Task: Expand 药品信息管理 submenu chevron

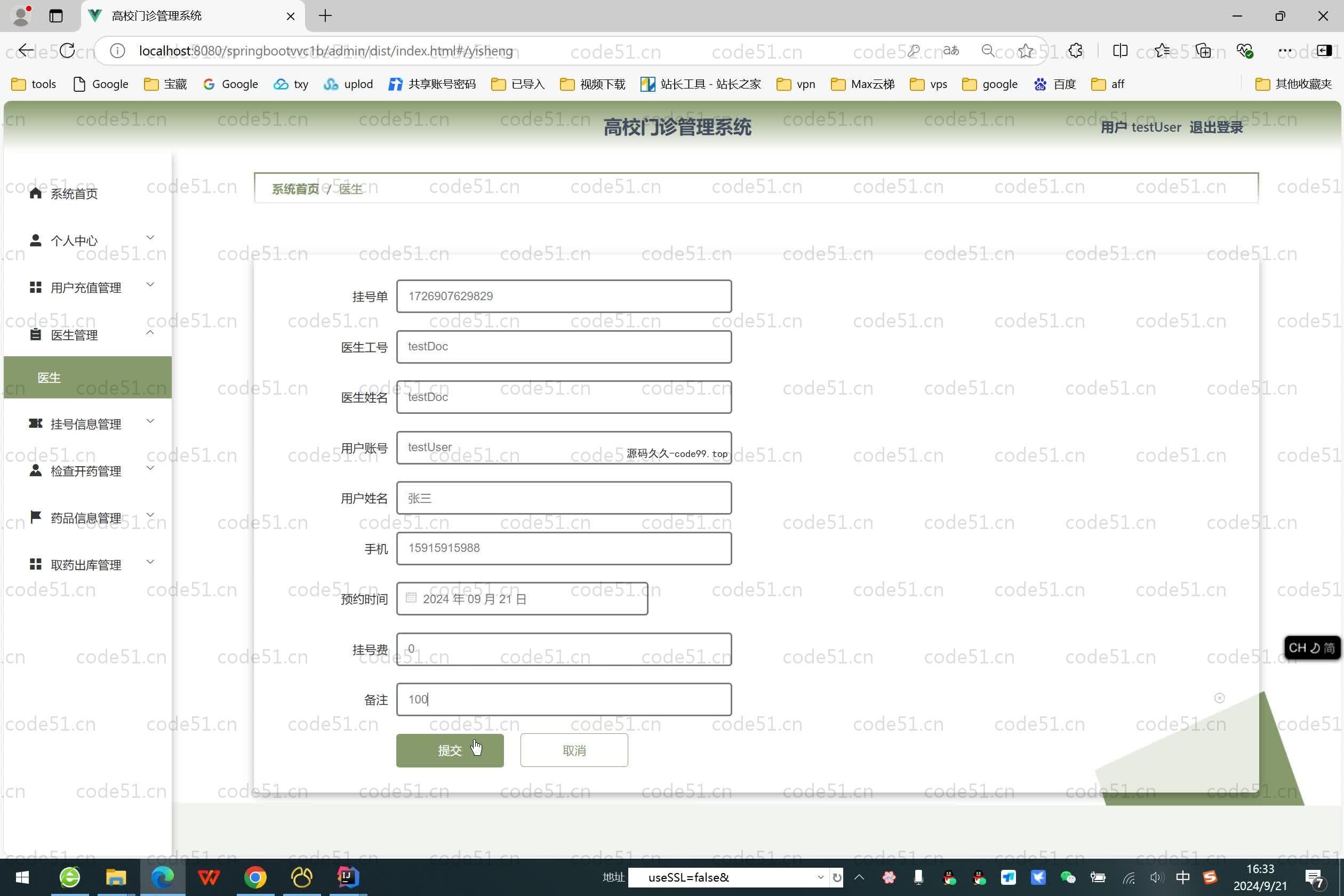Action: (150, 514)
